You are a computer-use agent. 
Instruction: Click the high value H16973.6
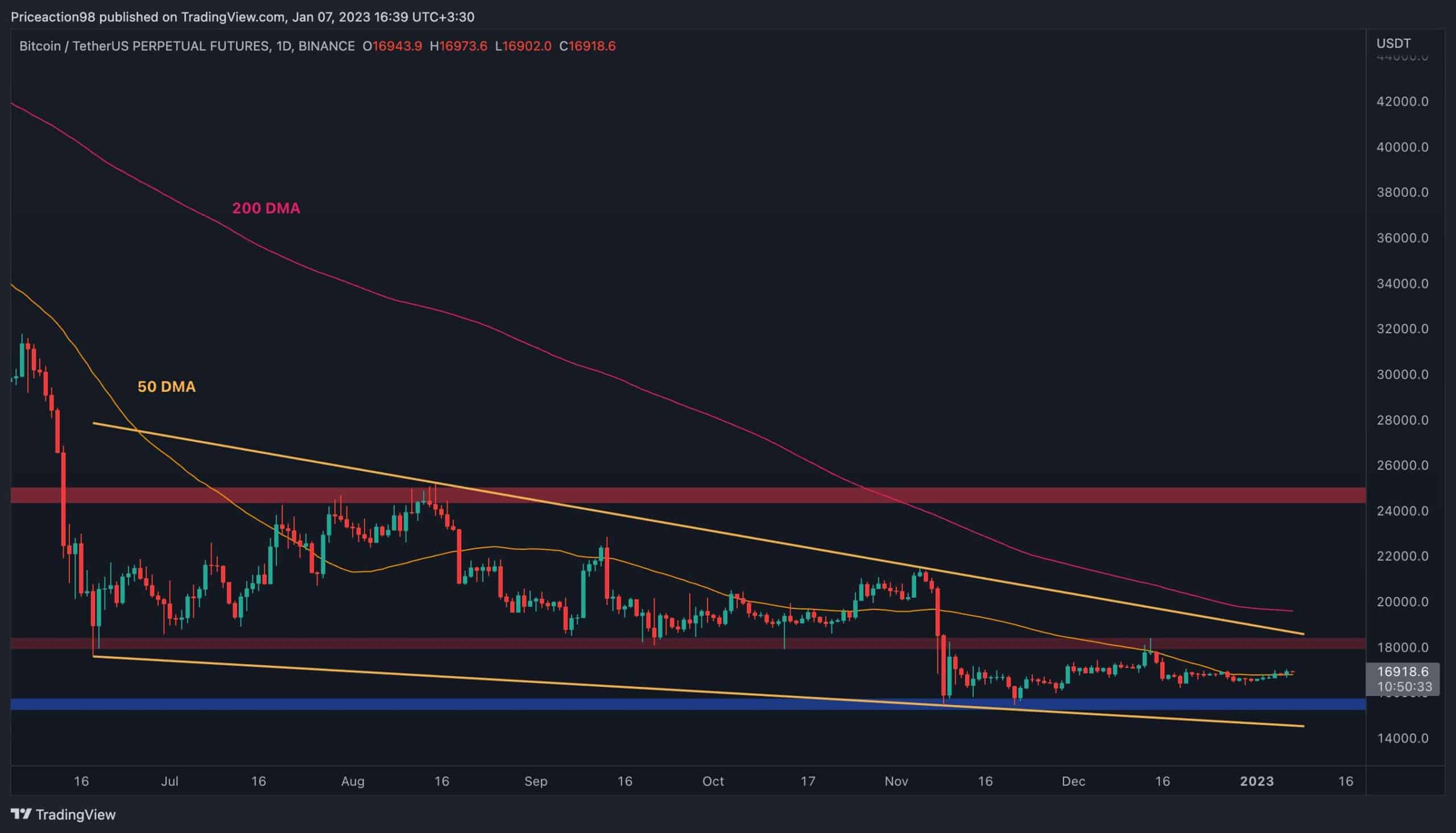click(x=458, y=47)
